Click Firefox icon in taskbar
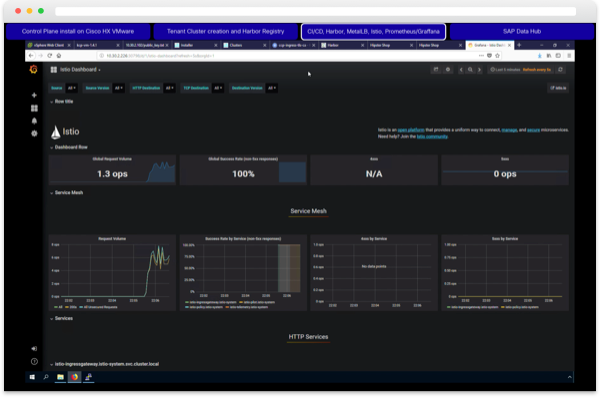 pos(75,377)
